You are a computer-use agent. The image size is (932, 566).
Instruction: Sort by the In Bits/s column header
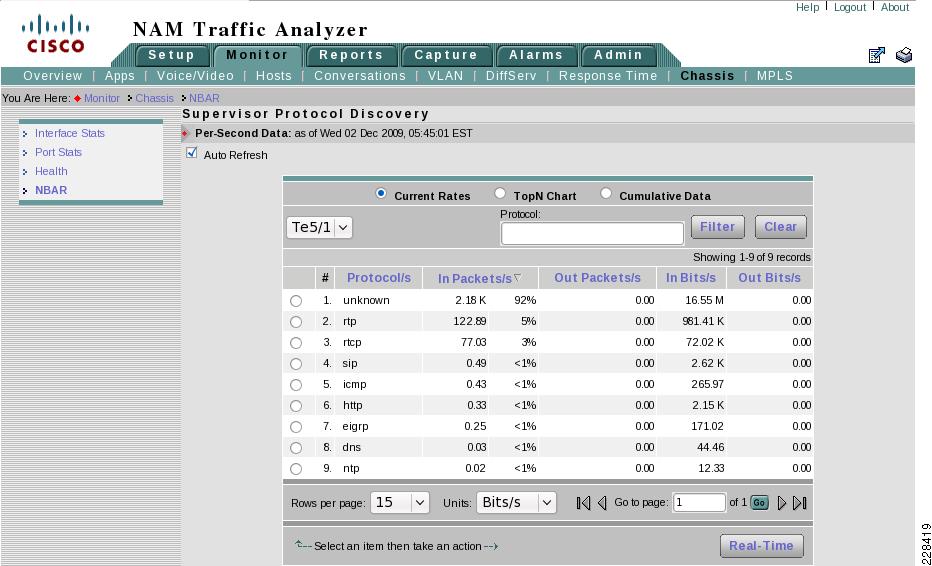(691, 278)
